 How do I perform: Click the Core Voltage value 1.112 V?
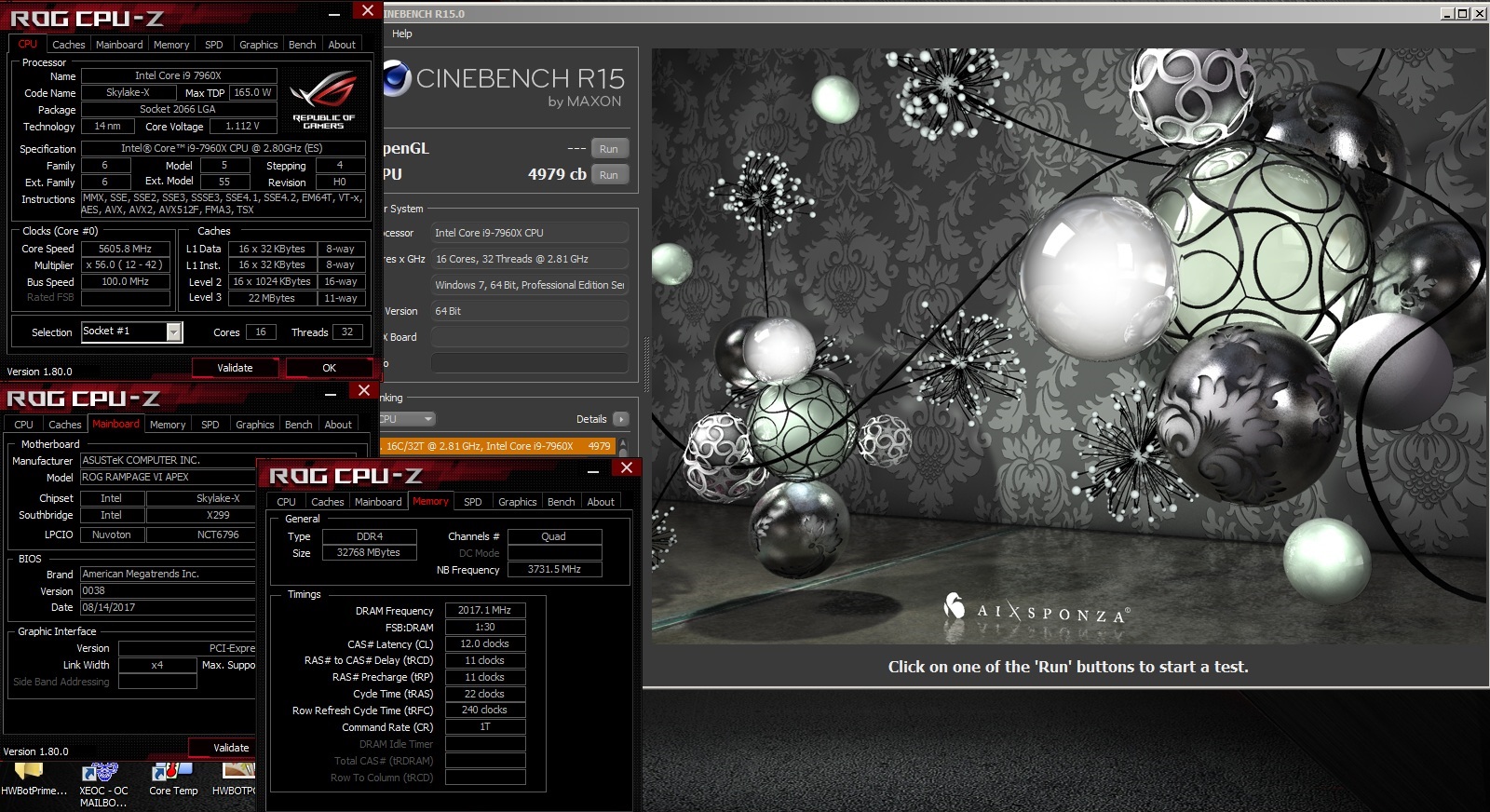coord(243,126)
